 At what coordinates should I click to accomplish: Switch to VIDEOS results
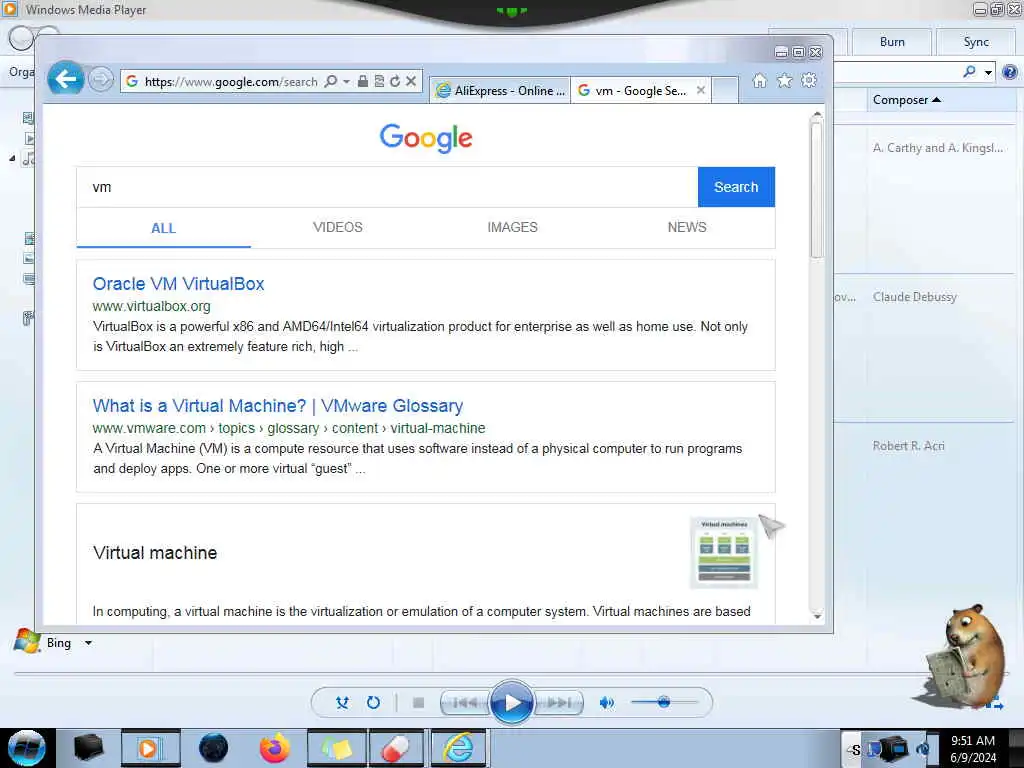coord(338,227)
